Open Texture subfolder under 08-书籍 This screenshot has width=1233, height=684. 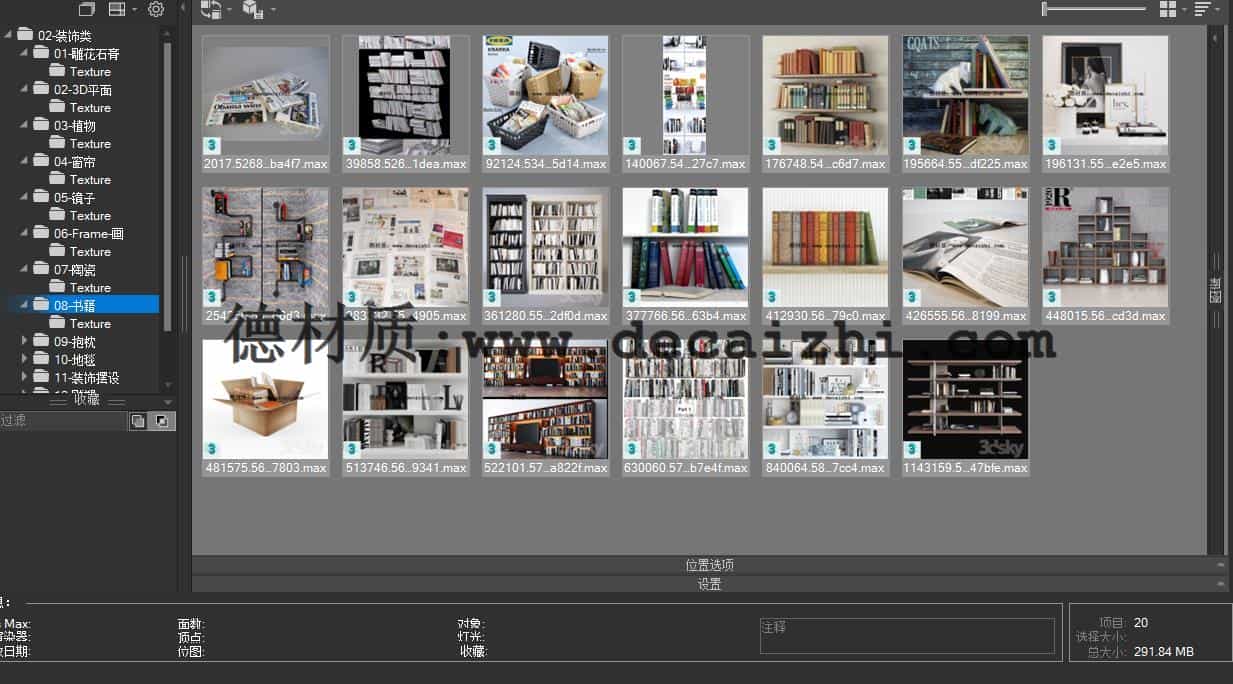point(90,324)
